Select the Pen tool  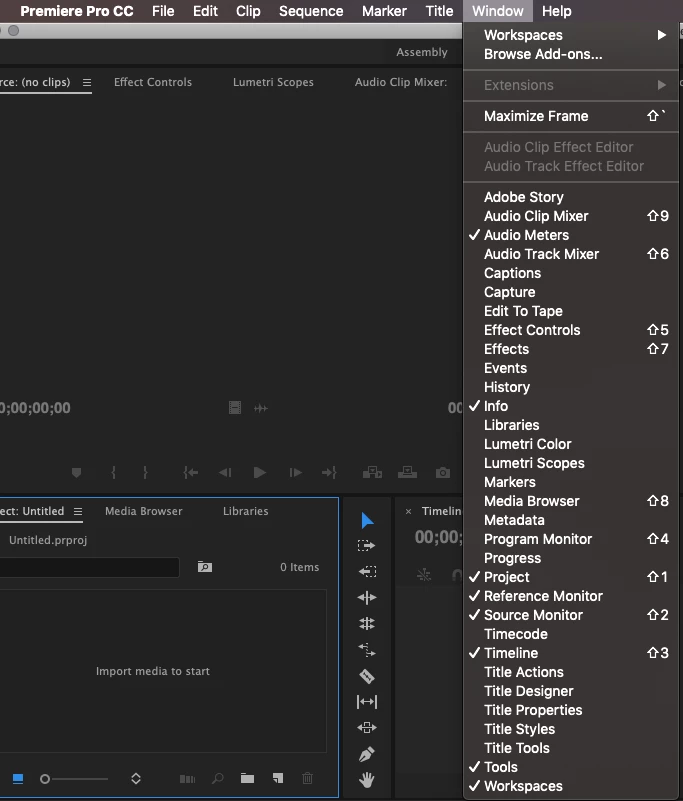367,754
